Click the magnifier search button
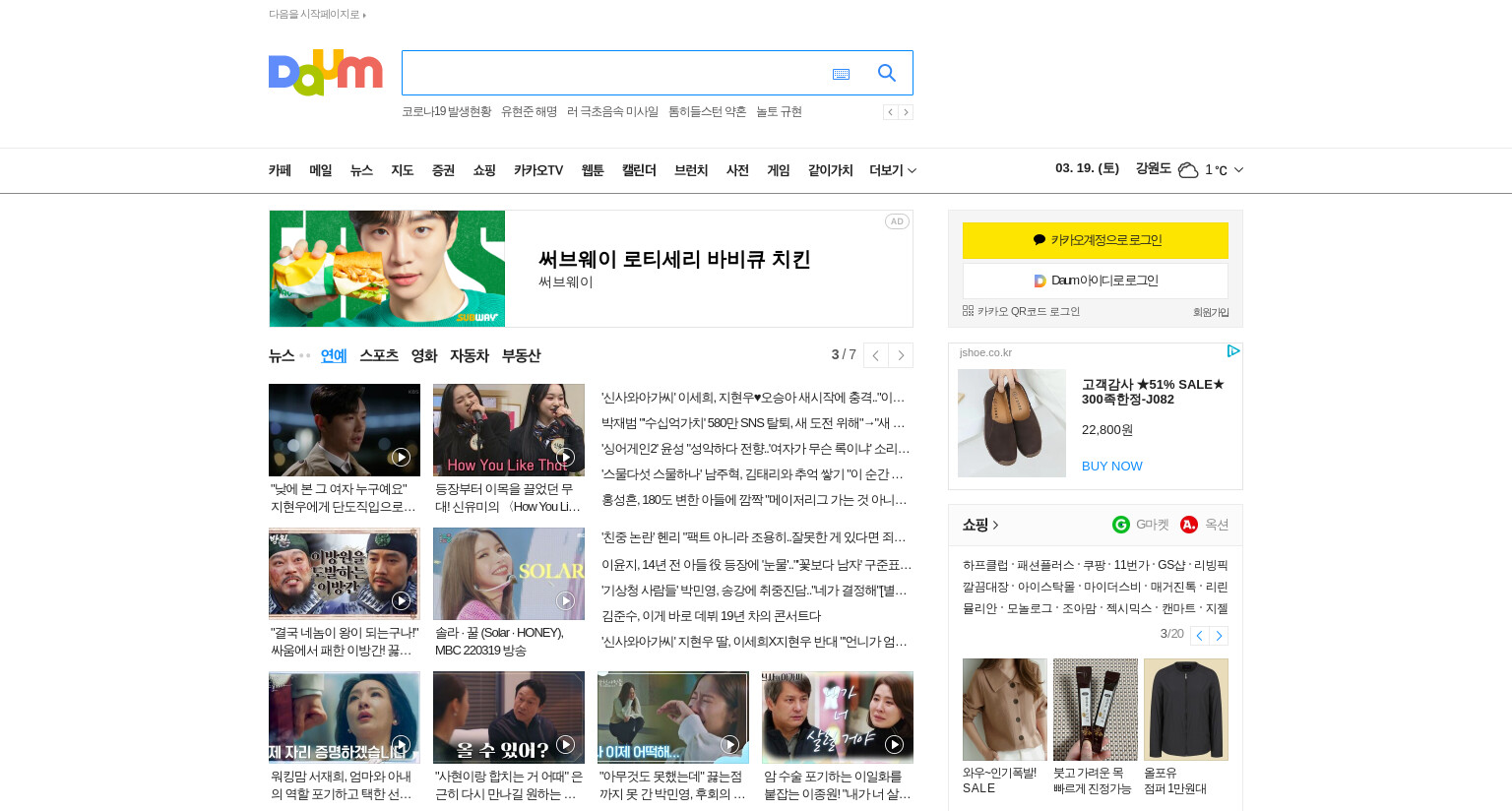This screenshot has width=1512, height=811. pyautogui.click(x=886, y=73)
